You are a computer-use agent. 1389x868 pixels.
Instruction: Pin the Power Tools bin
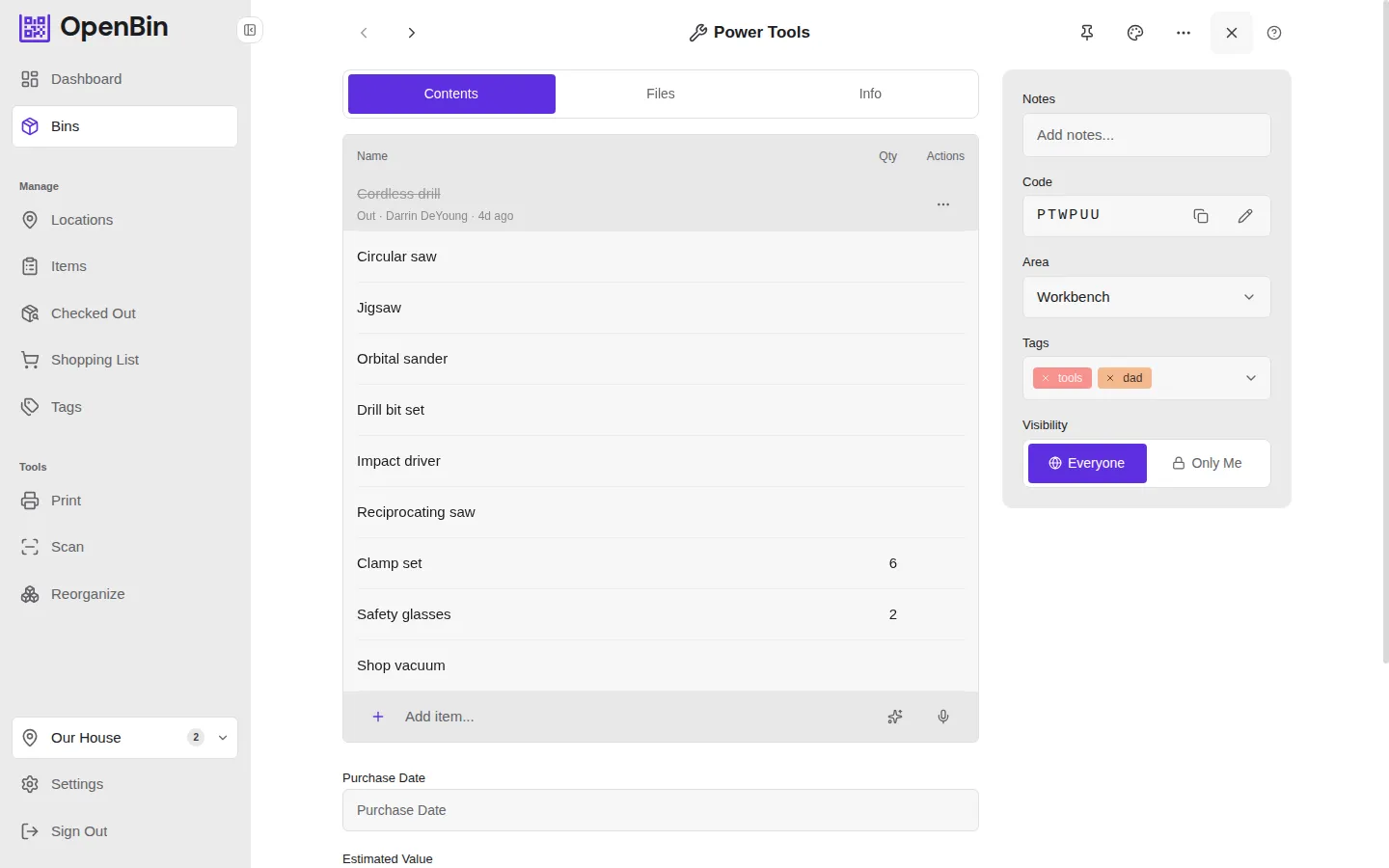click(x=1087, y=33)
